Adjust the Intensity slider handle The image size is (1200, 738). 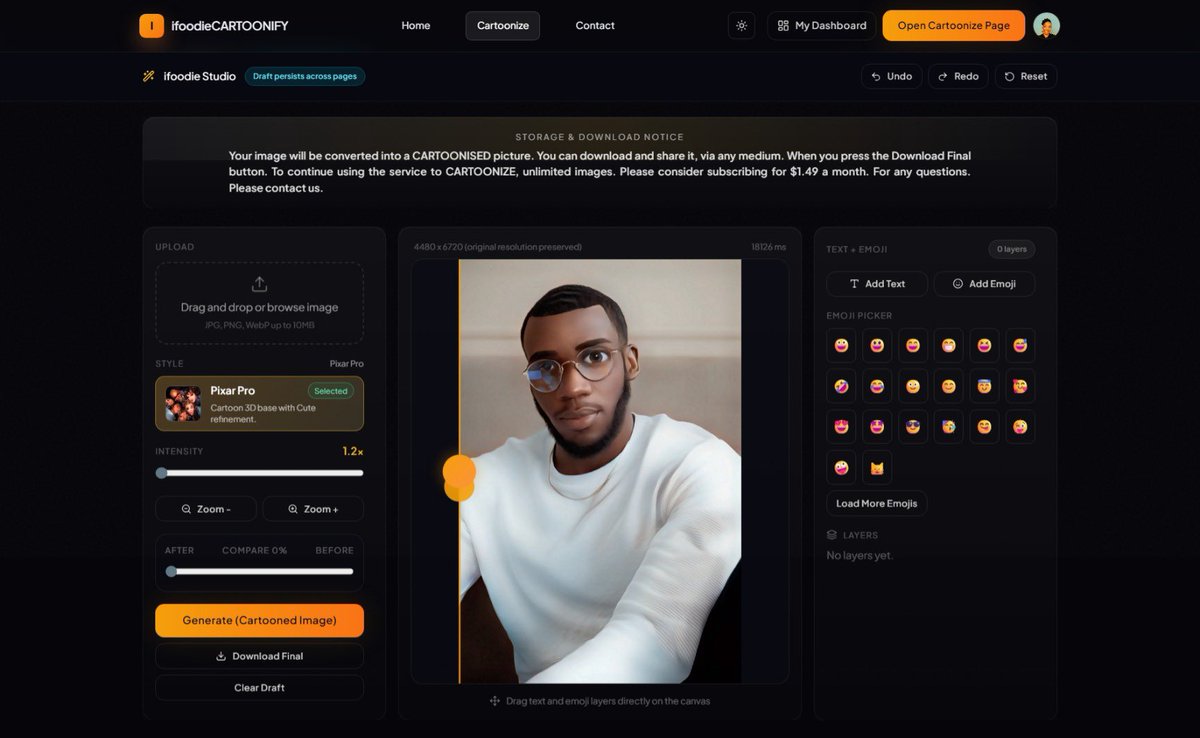coord(162,473)
